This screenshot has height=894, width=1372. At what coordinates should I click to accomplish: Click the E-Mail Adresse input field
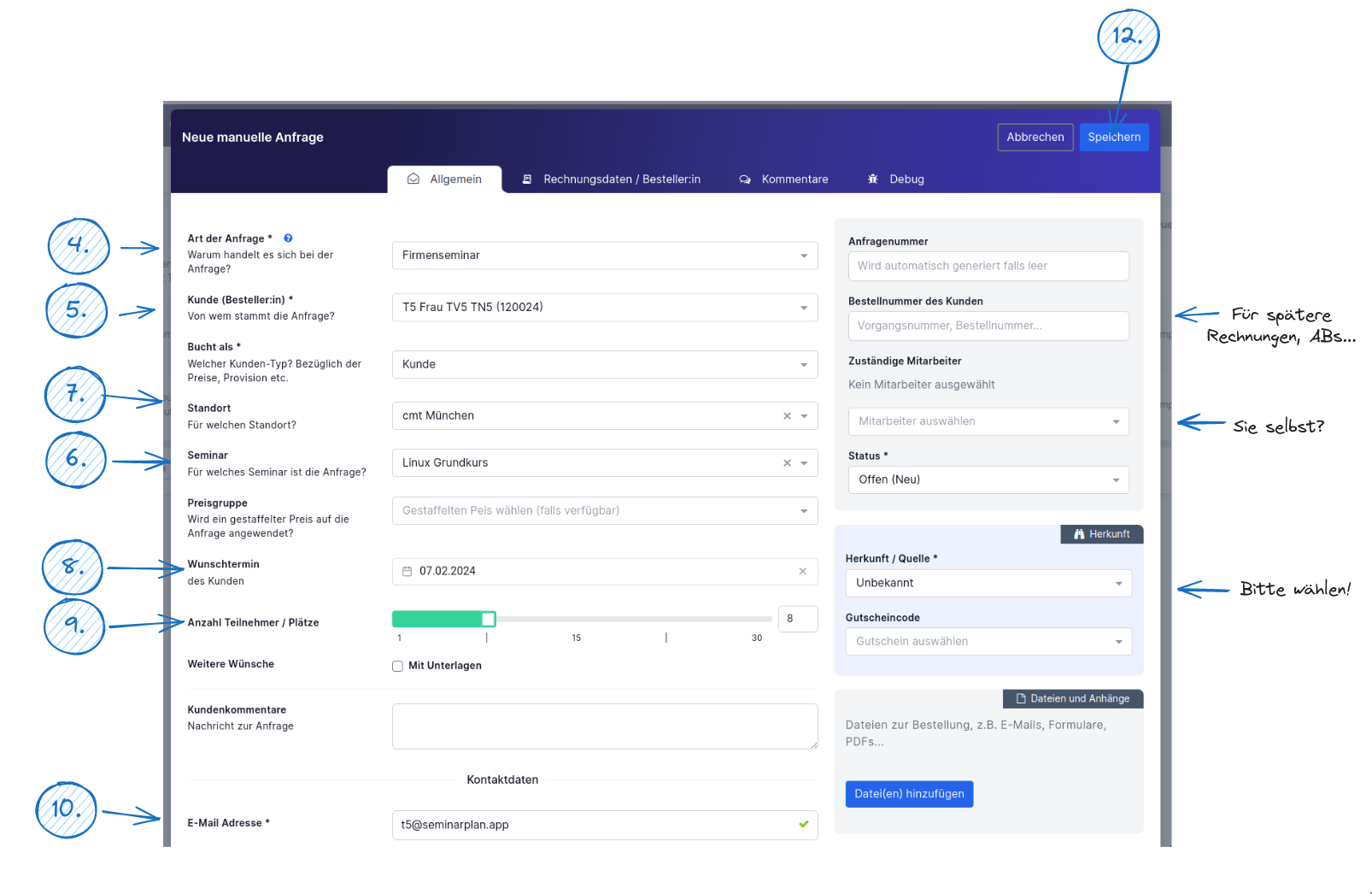(605, 826)
